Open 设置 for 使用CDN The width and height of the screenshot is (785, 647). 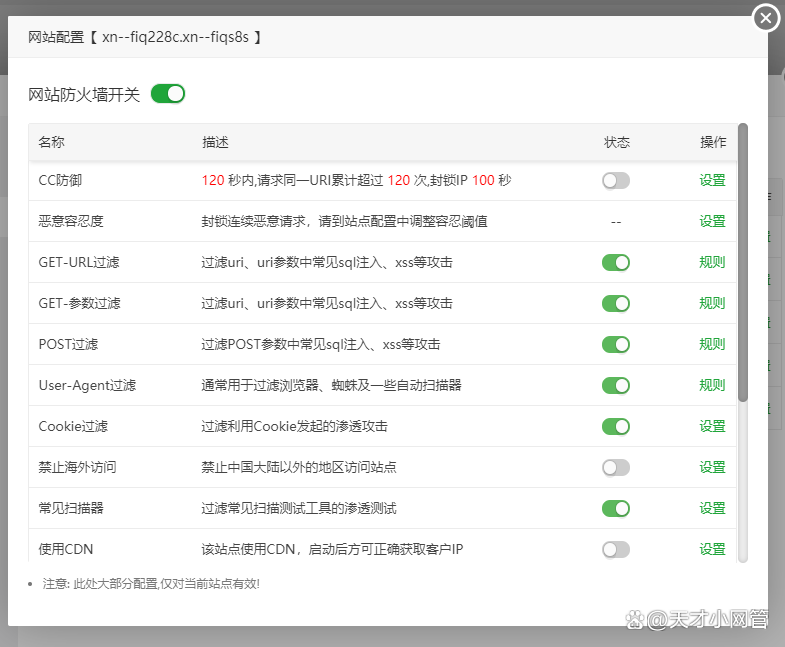pos(712,550)
